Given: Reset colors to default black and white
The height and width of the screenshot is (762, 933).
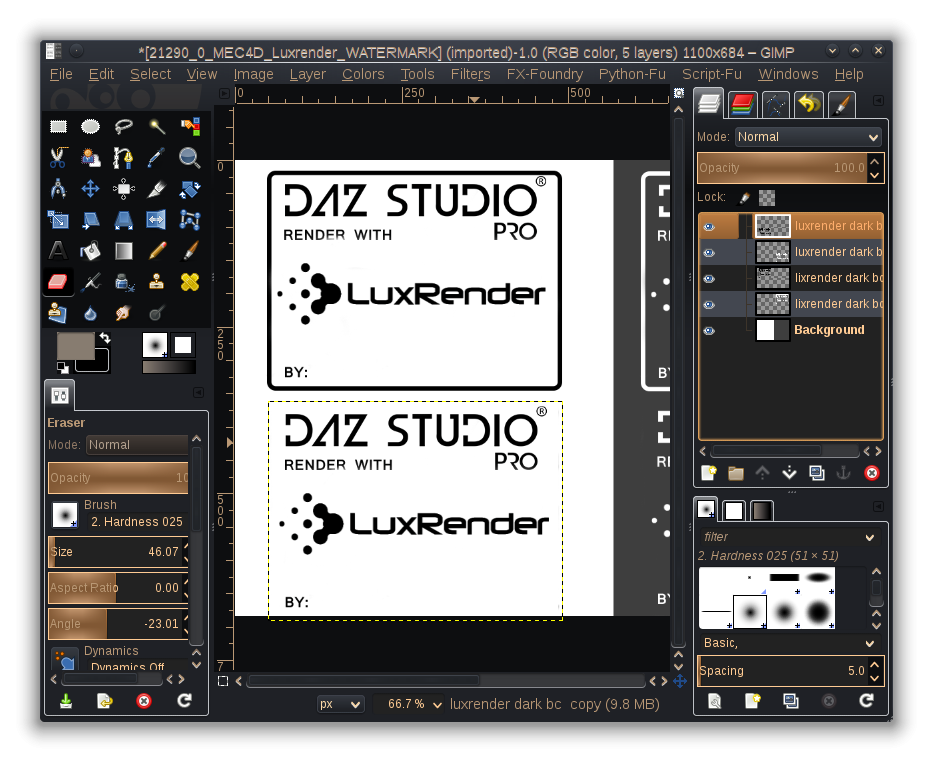Looking at the screenshot, I should pyautogui.click(x=62, y=368).
